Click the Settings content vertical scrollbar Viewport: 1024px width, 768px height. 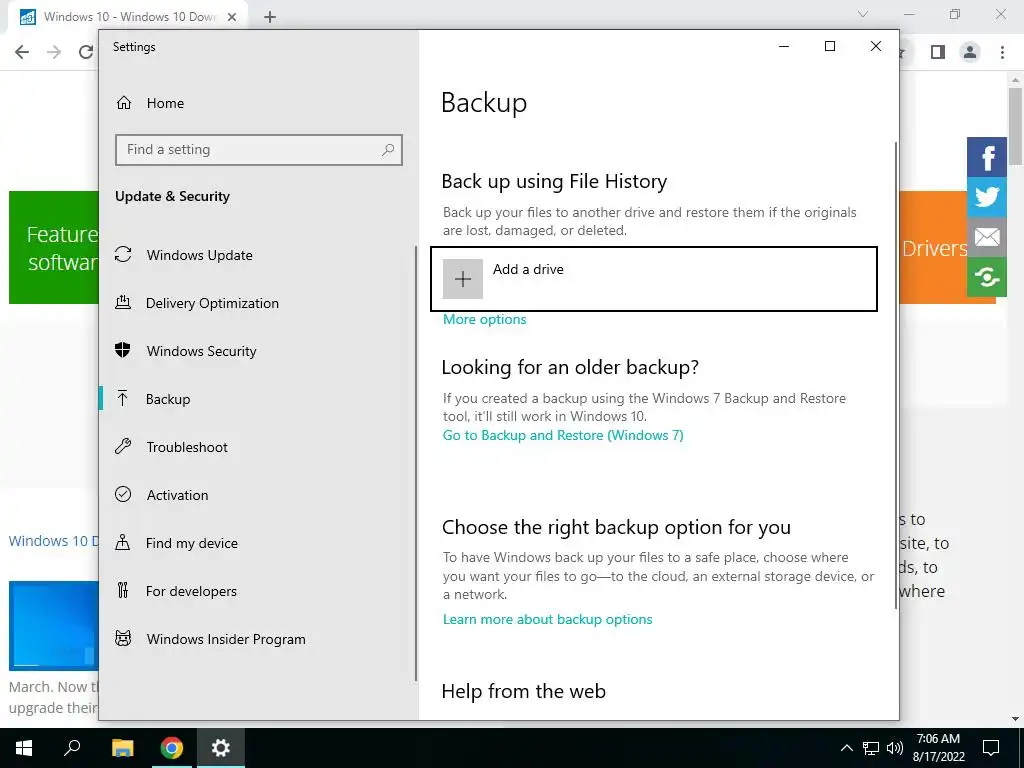pyautogui.click(x=895, y=376)
